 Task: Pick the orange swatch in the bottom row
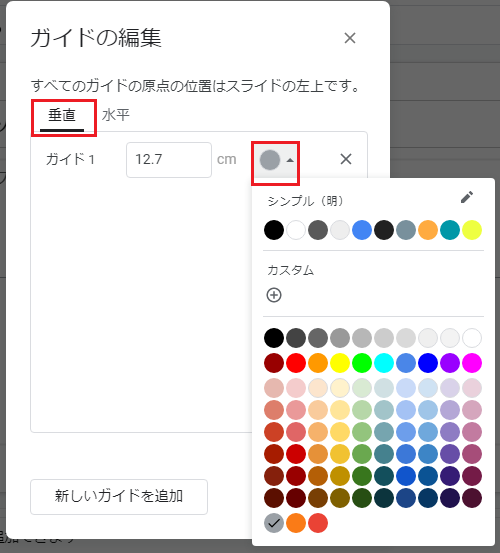click(x=296, y=523)
